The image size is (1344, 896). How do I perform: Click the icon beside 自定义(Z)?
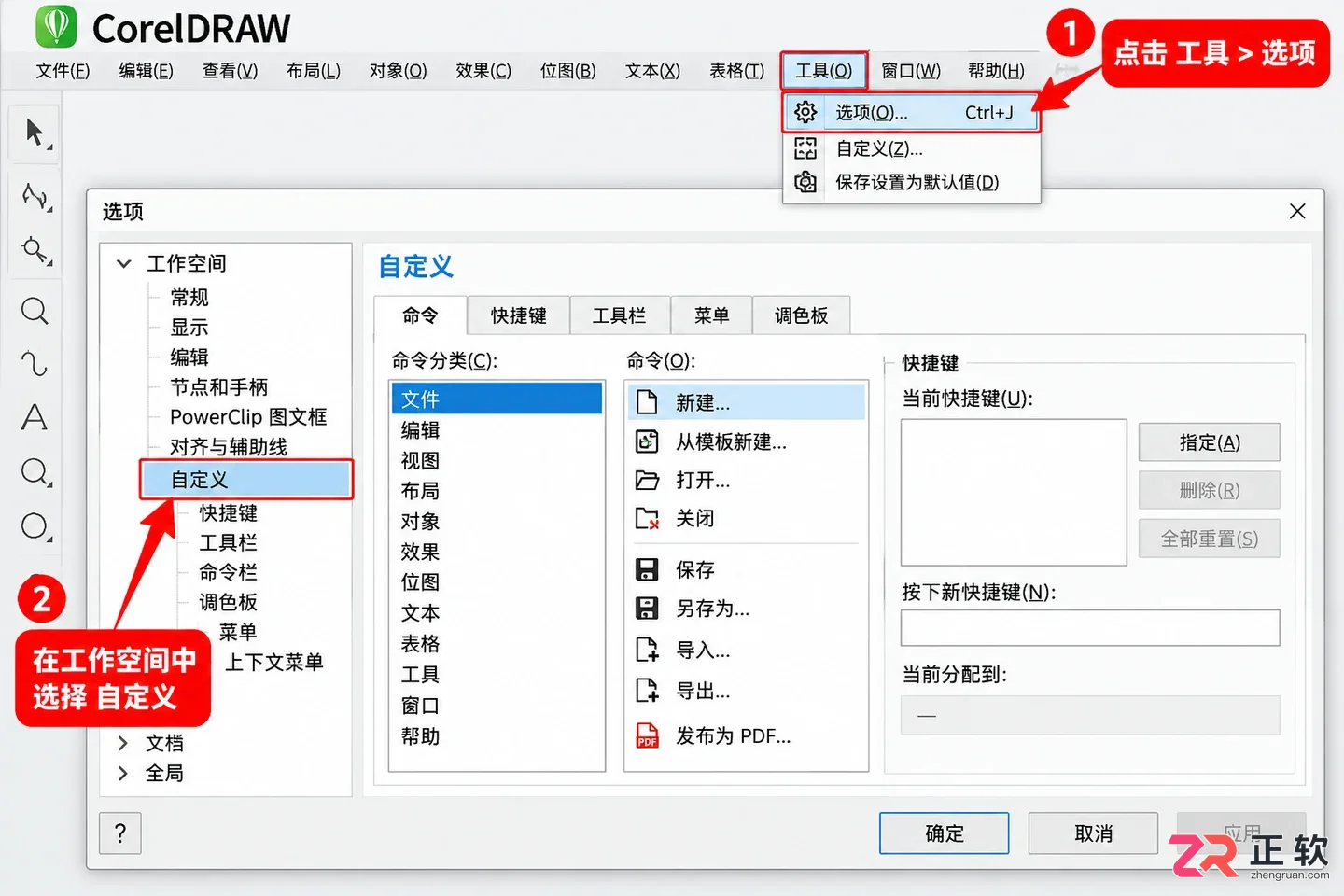click(x=805, y=148)
